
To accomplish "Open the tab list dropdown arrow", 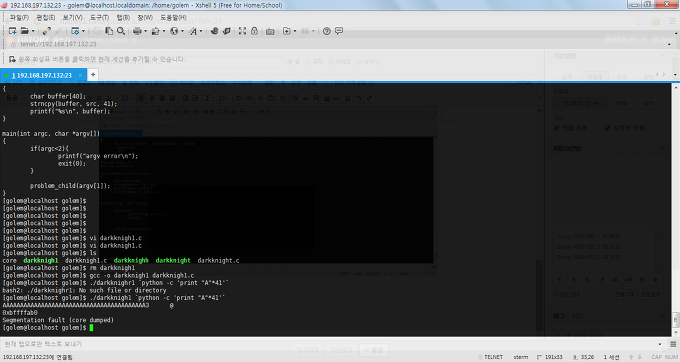I will point(675,75).
